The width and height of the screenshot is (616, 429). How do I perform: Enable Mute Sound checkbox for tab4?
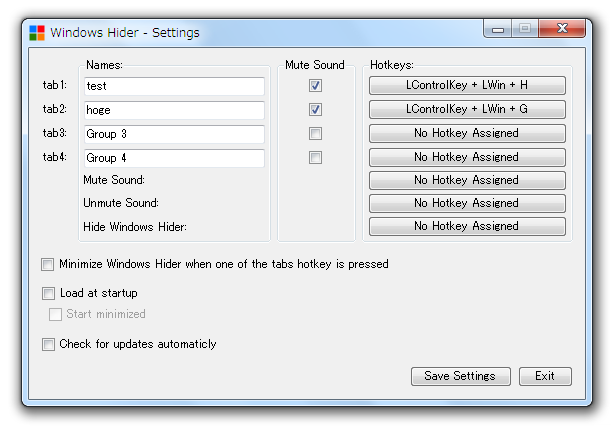315,158
